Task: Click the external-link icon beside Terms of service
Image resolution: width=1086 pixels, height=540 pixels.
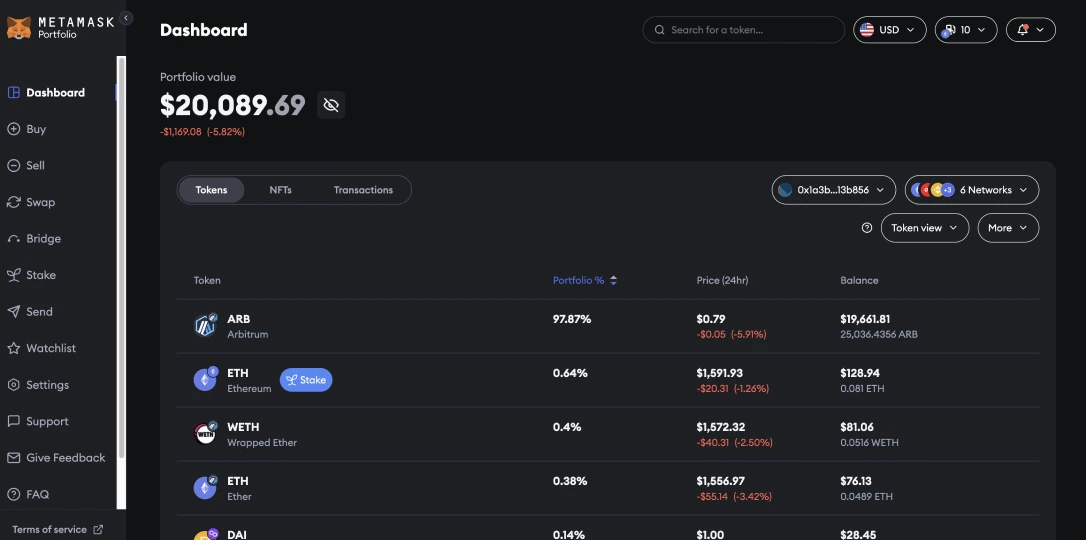Action: (x=98, y=530)
